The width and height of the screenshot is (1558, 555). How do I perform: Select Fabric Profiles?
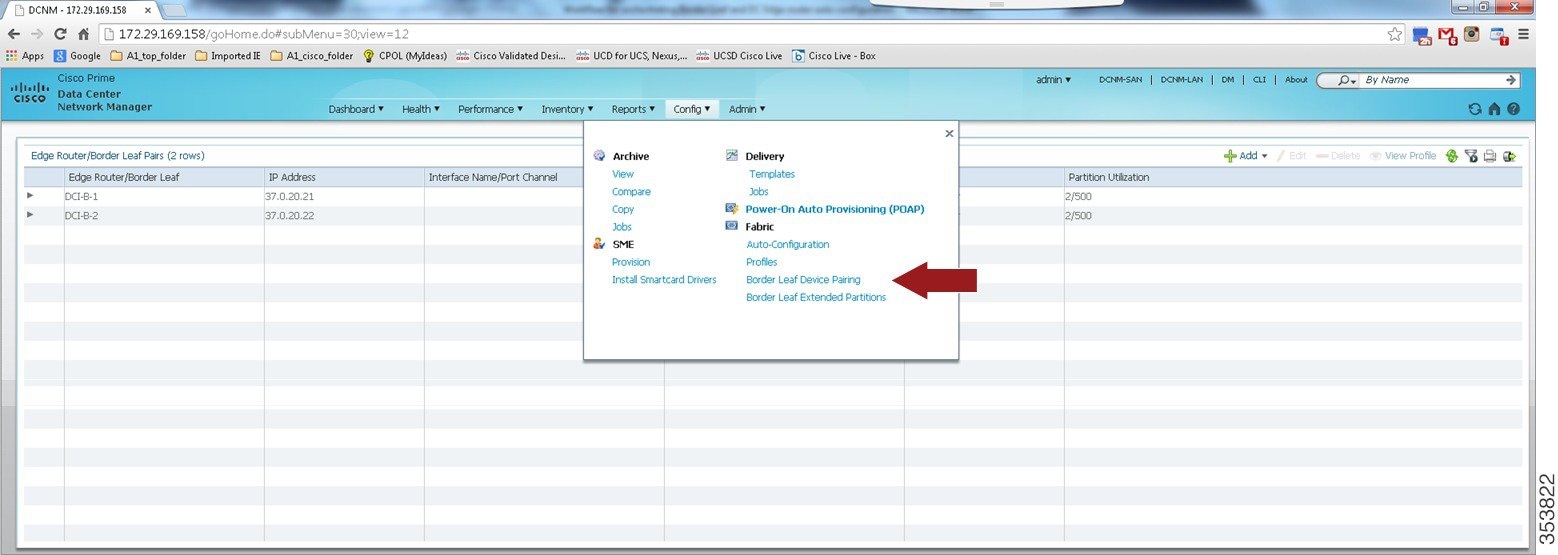762,262
